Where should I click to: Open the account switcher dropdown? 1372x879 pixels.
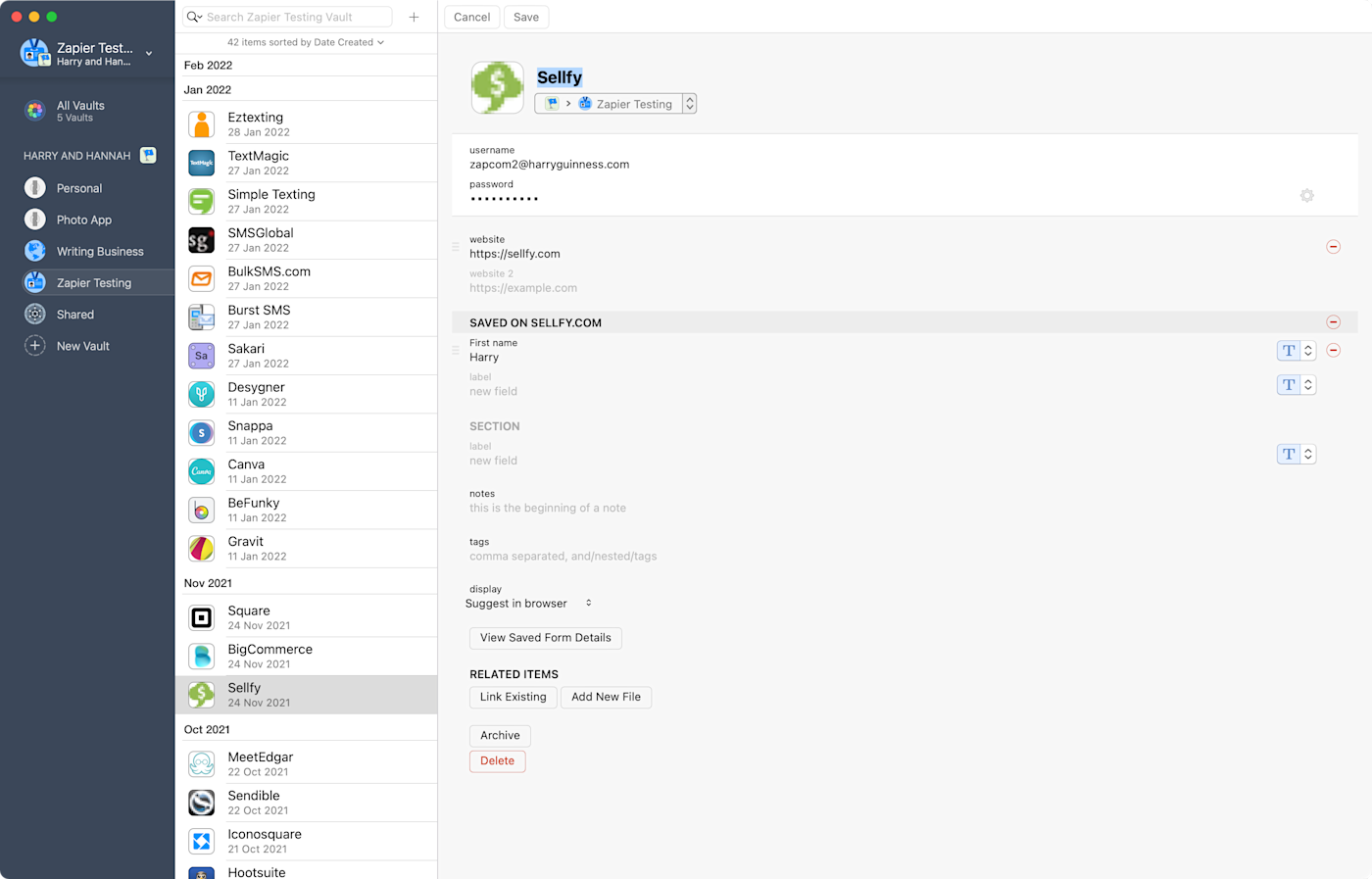coord(149,54)
